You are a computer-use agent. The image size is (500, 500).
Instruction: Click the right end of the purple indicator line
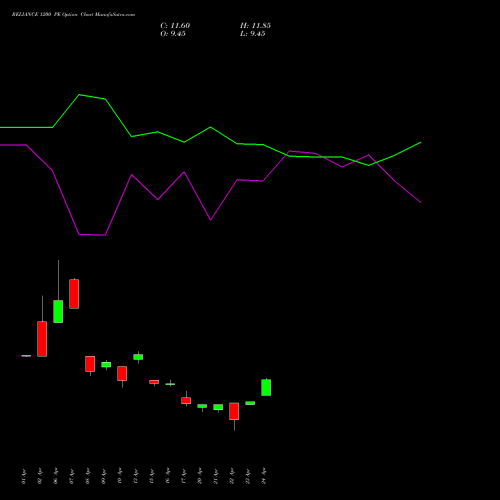[421, 202]
